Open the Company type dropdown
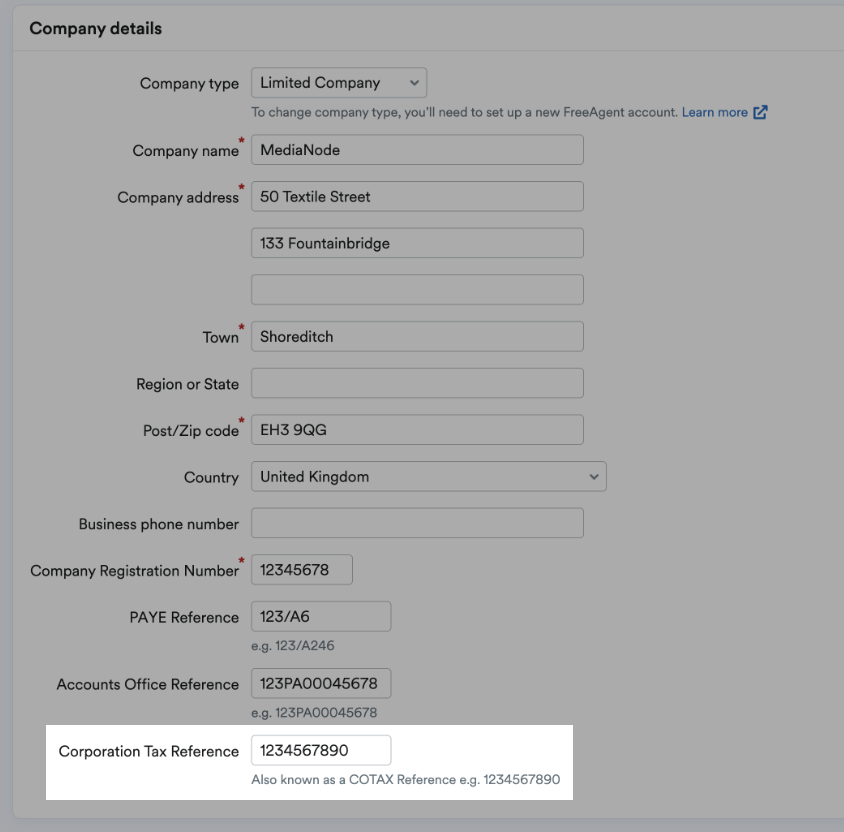This screenshot has width=844, height=832. click(339, 83)
